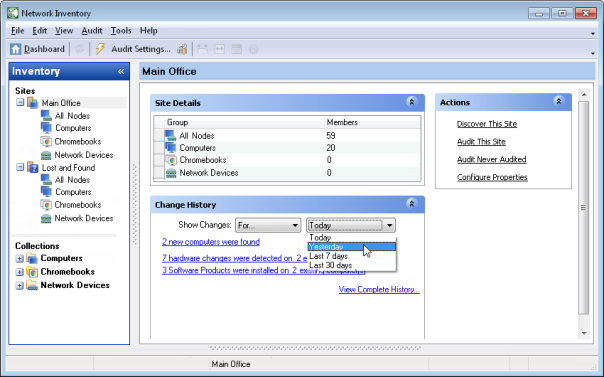
Task: Click Configure Properties link
Action: click(x=492, y=178)
